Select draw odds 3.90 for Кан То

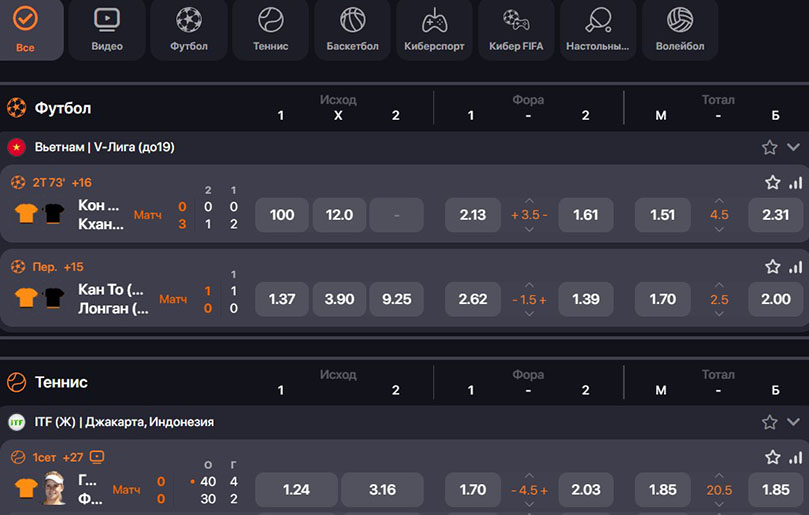[339, 299]
